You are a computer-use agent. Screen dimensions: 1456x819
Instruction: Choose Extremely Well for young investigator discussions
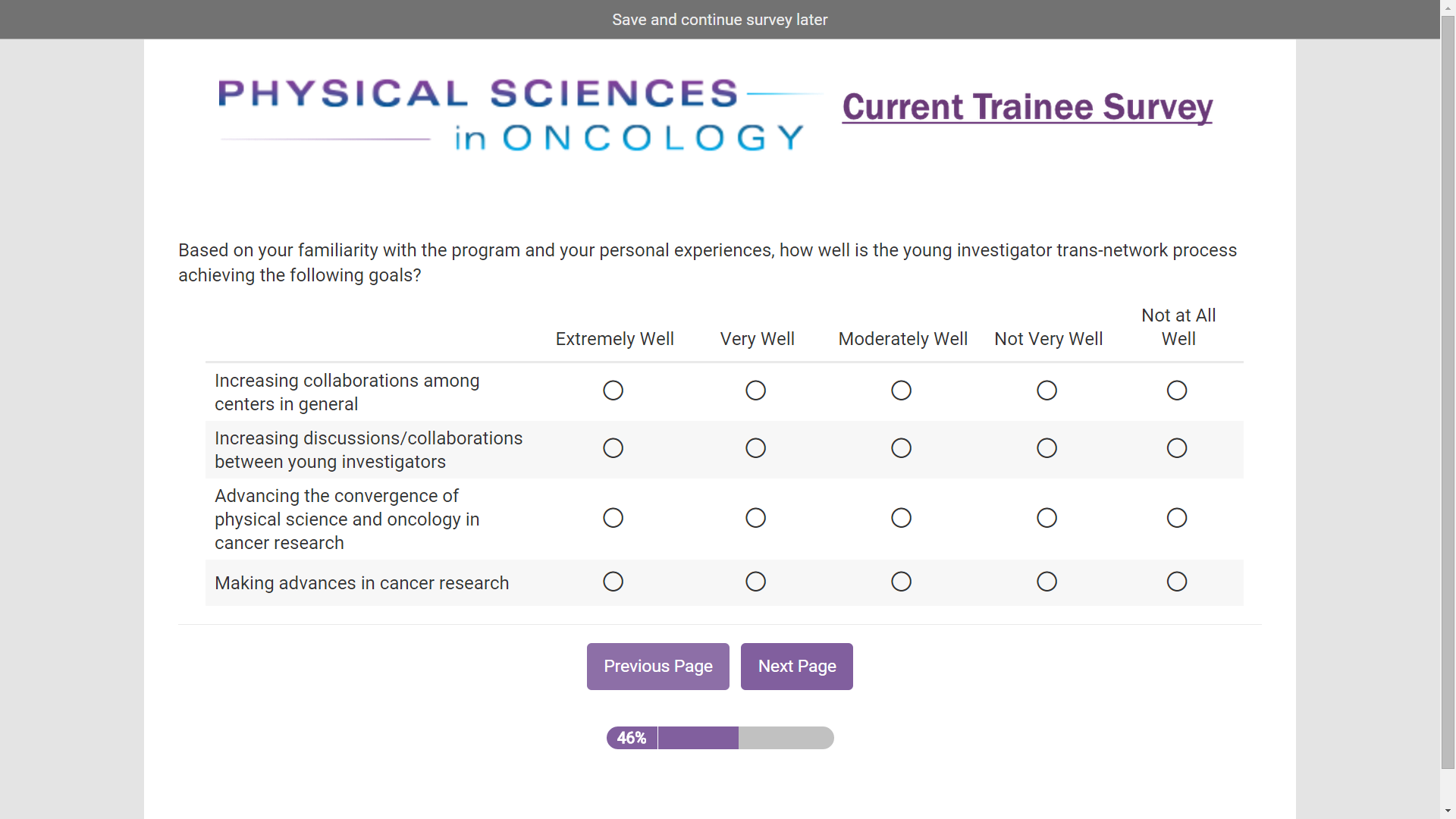pos(613,448)
